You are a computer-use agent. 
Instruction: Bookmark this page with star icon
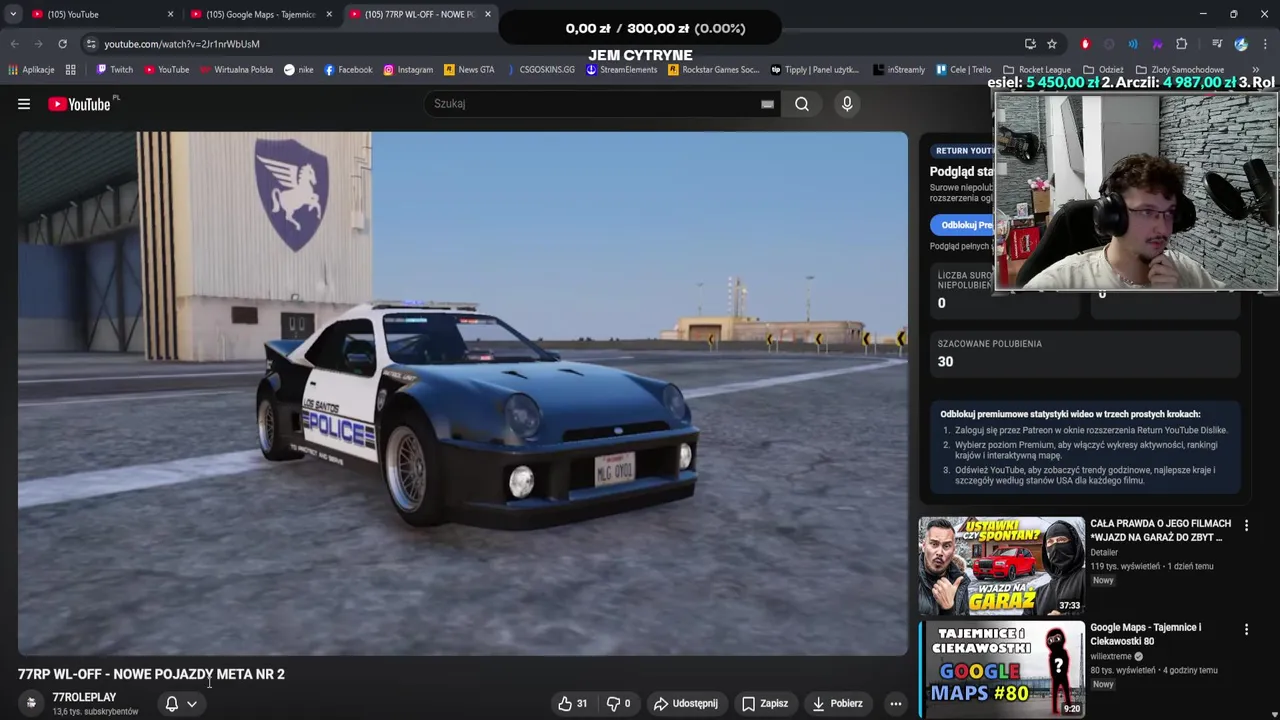1052,44
